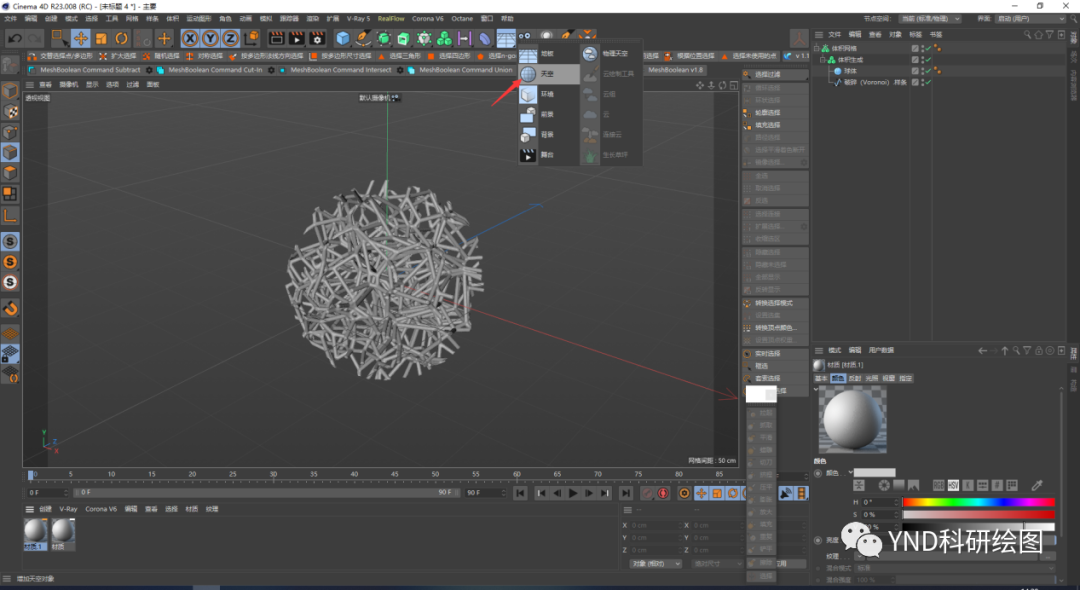
Task: Click the purple deformer capsule icon
Action: click(x=485, y=39)
